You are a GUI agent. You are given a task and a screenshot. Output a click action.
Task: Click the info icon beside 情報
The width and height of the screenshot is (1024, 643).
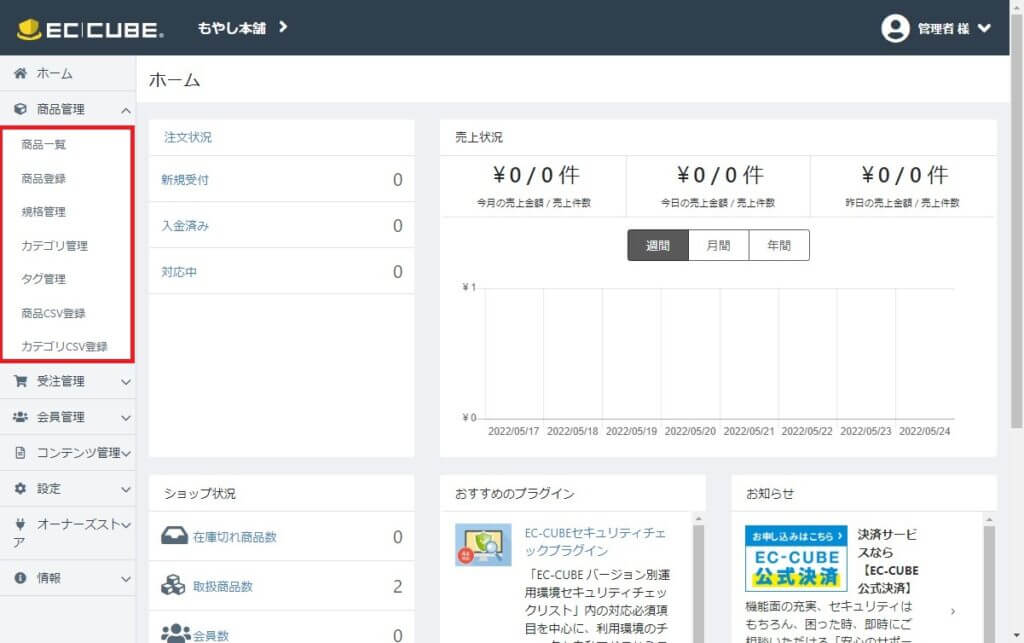coord(20,578)
